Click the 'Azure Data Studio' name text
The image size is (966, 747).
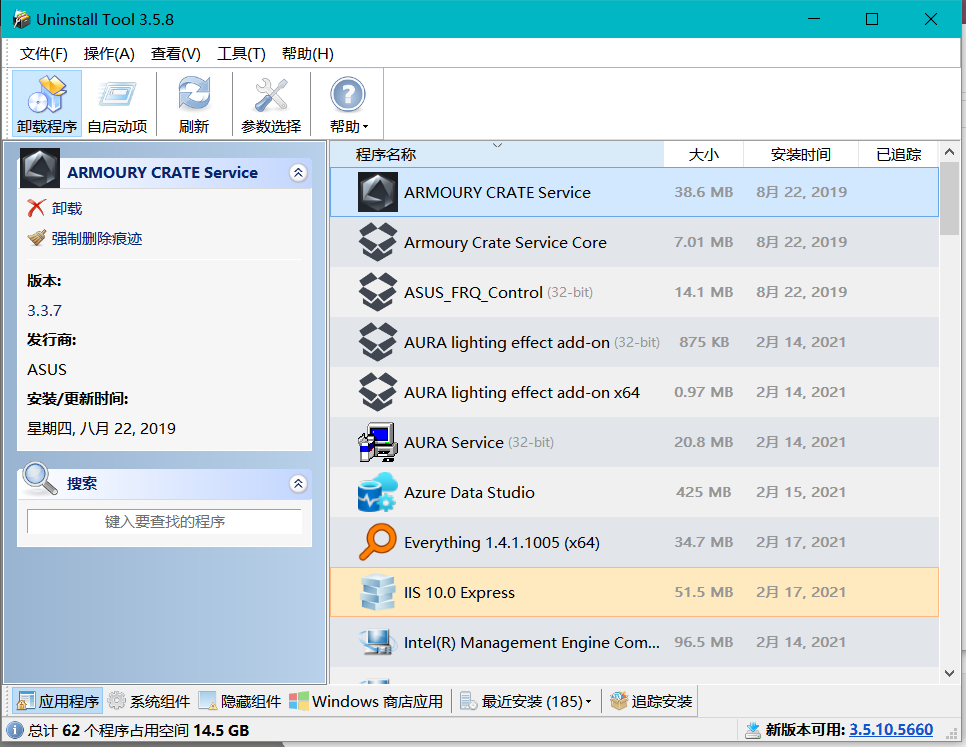pyautogui.click(x=469, y=493)
